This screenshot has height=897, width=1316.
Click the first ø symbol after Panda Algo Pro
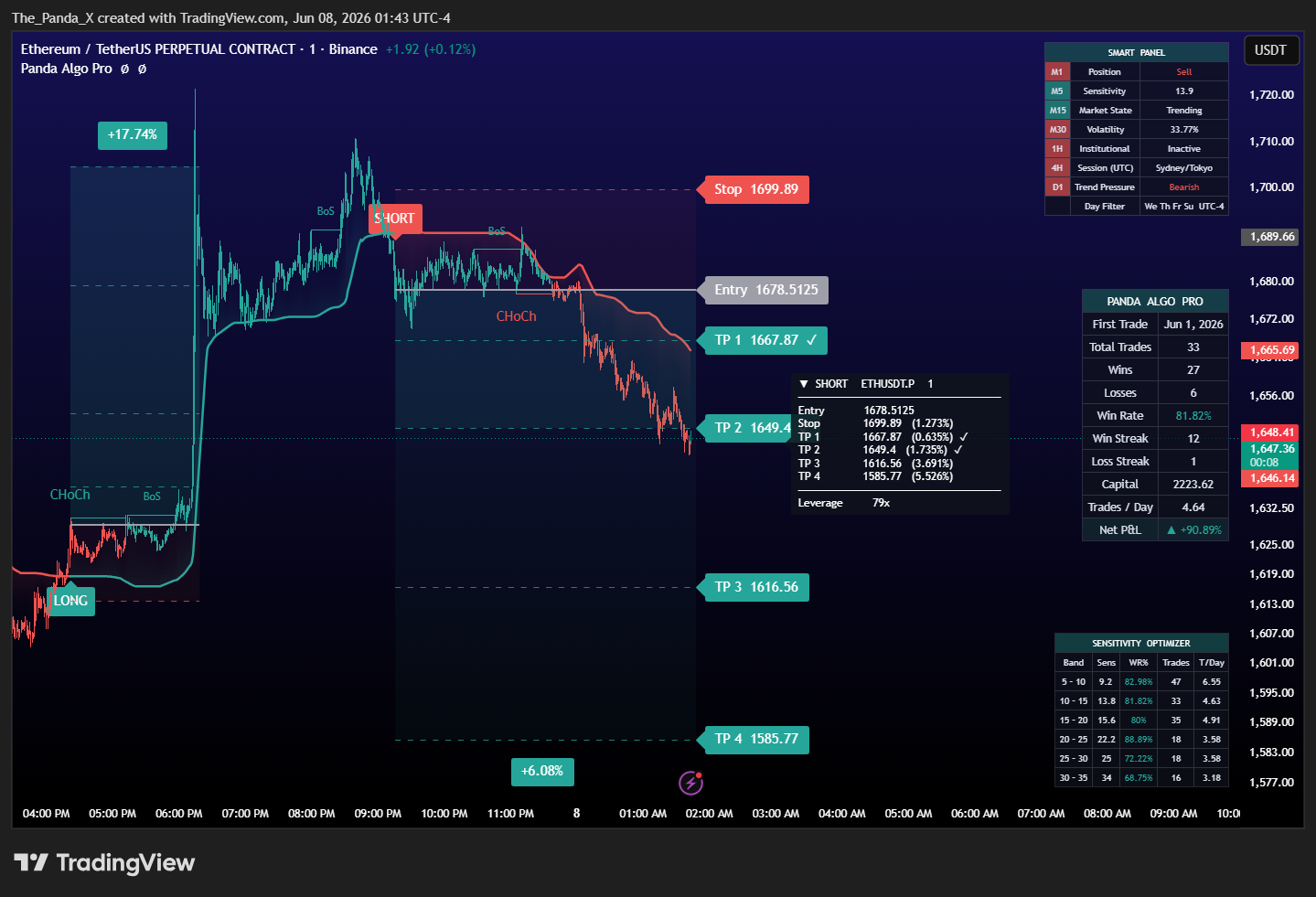pos(124,69)
